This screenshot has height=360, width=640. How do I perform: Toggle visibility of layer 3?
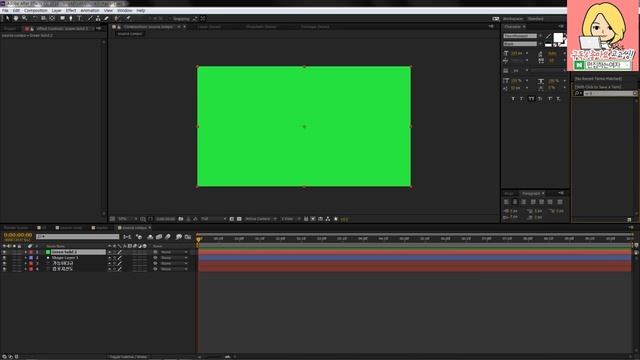pyautogui.click(x=4, y=264)
